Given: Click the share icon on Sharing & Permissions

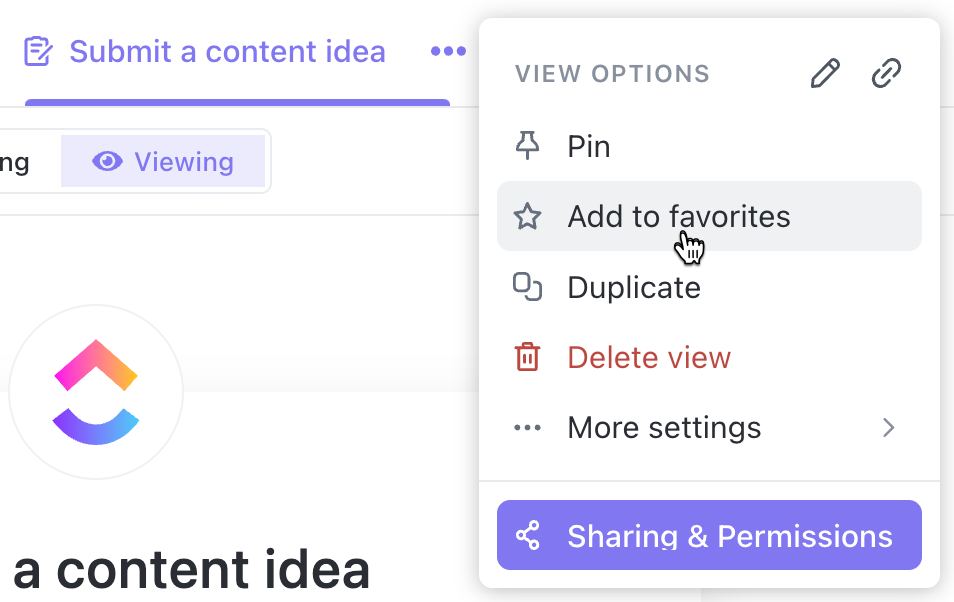Looking at the screenshot, I should [528, 535].
